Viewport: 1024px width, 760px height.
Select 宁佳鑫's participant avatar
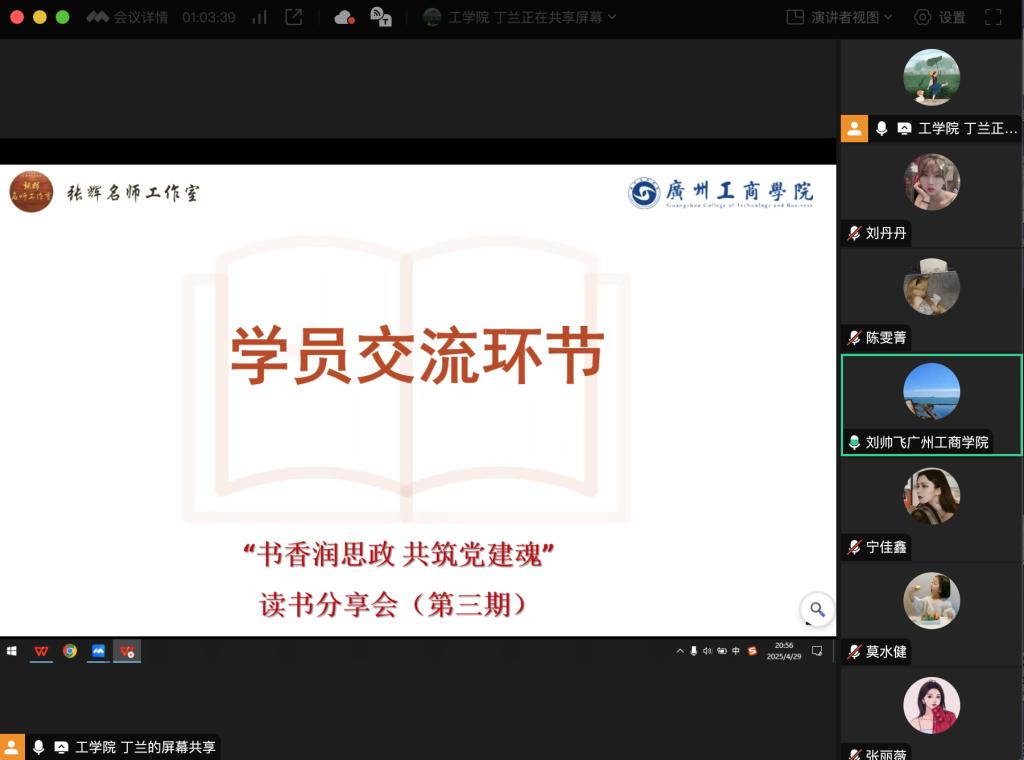coord(931,496)
